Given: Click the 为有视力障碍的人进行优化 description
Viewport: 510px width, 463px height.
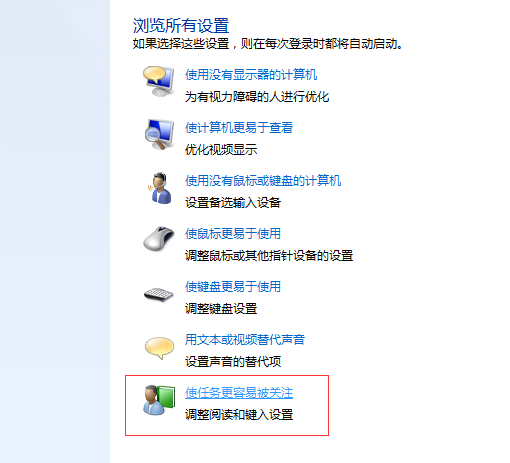Looking at the screenshot, I should (x=257, y=97).
